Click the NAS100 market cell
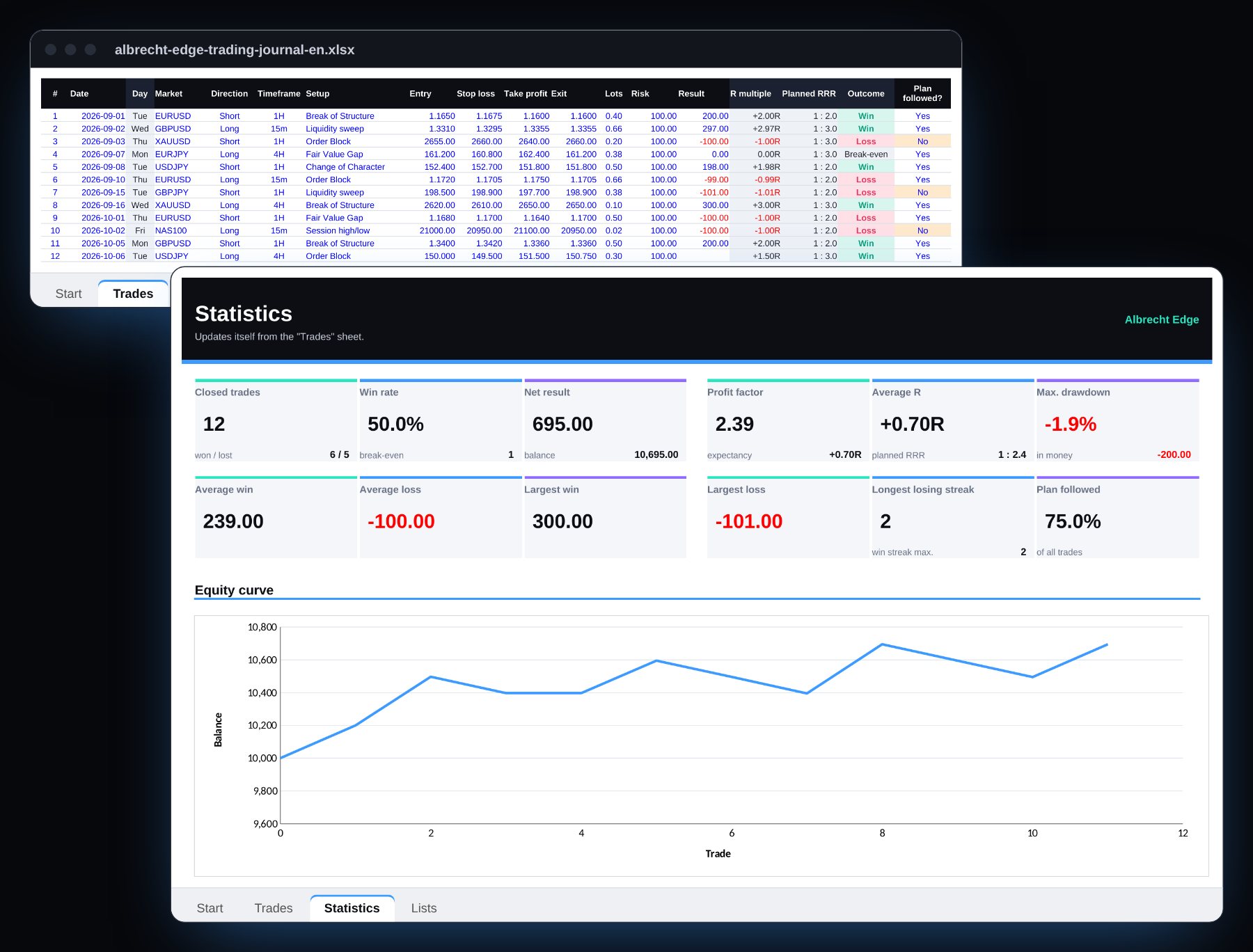The image size is (1253, 952). (x=171, y=230)
